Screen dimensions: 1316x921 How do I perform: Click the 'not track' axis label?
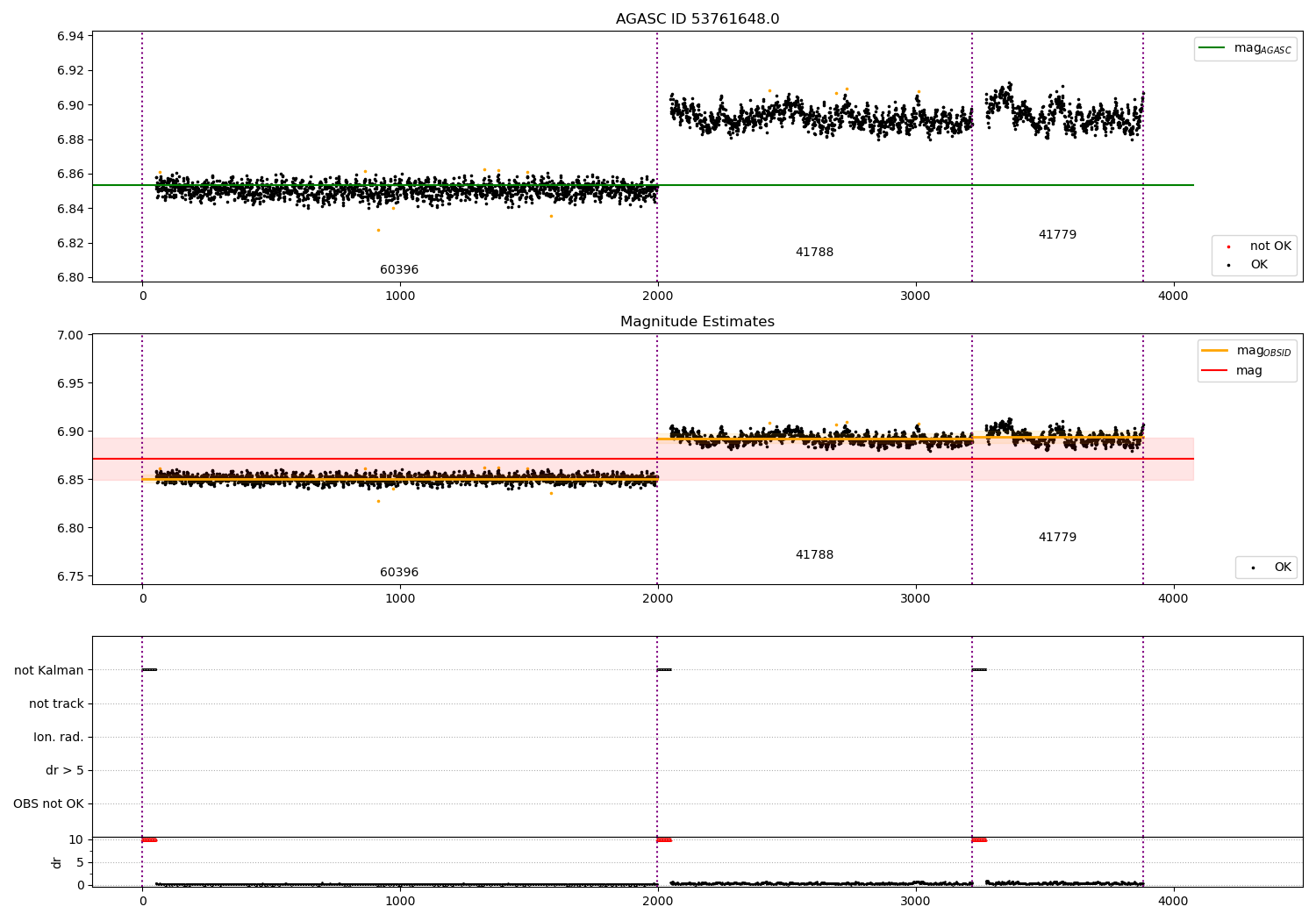click(x=56, y=703)
